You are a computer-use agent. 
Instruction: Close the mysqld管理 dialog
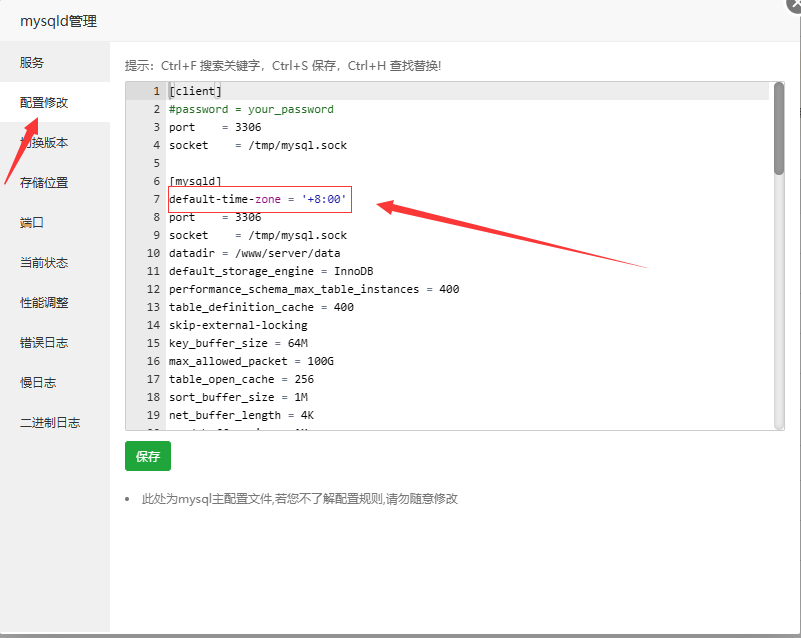794,4
